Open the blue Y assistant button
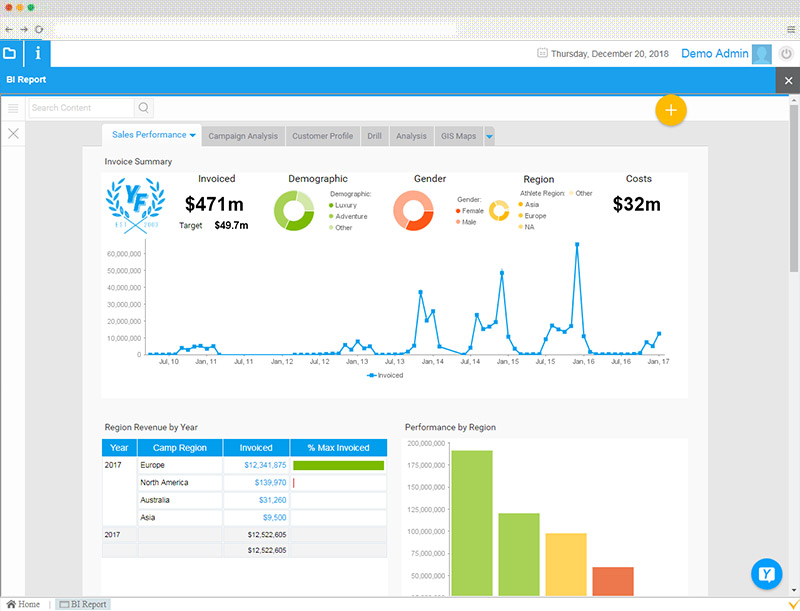This screenshot has width=800, height=611. point(766,573)
